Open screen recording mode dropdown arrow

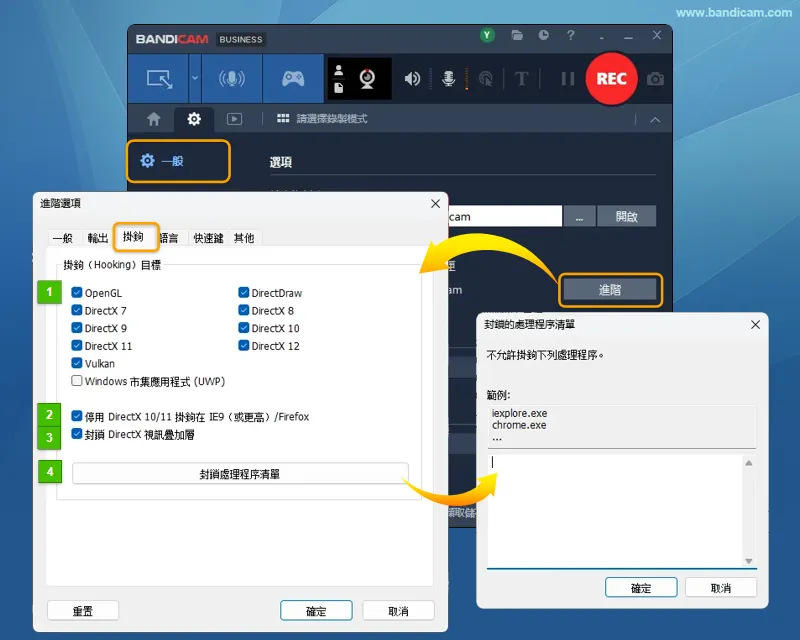click(x=195, y=79)
